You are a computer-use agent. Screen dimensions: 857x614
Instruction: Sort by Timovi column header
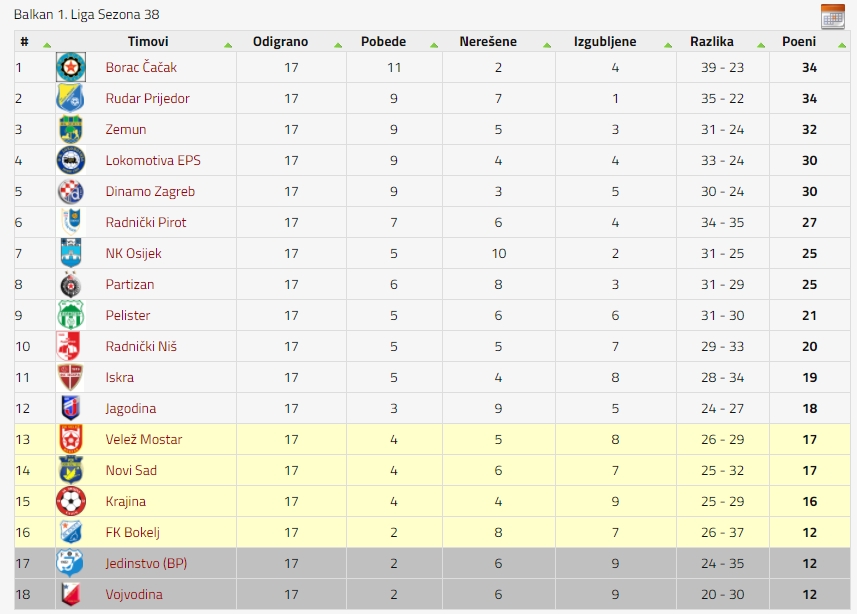tap(148, 42)
